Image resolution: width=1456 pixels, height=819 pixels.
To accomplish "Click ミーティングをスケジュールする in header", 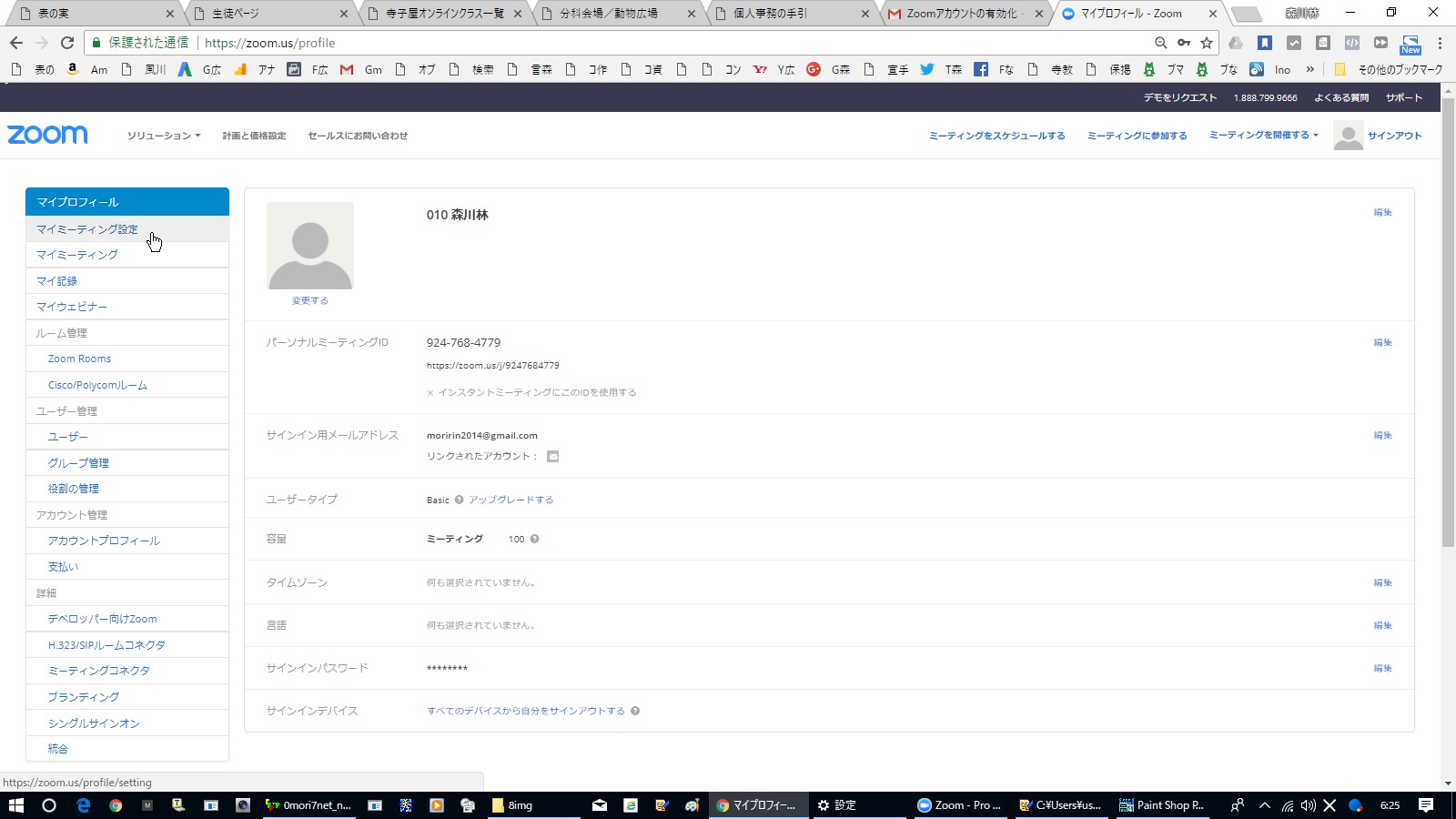I will point(996,136).
